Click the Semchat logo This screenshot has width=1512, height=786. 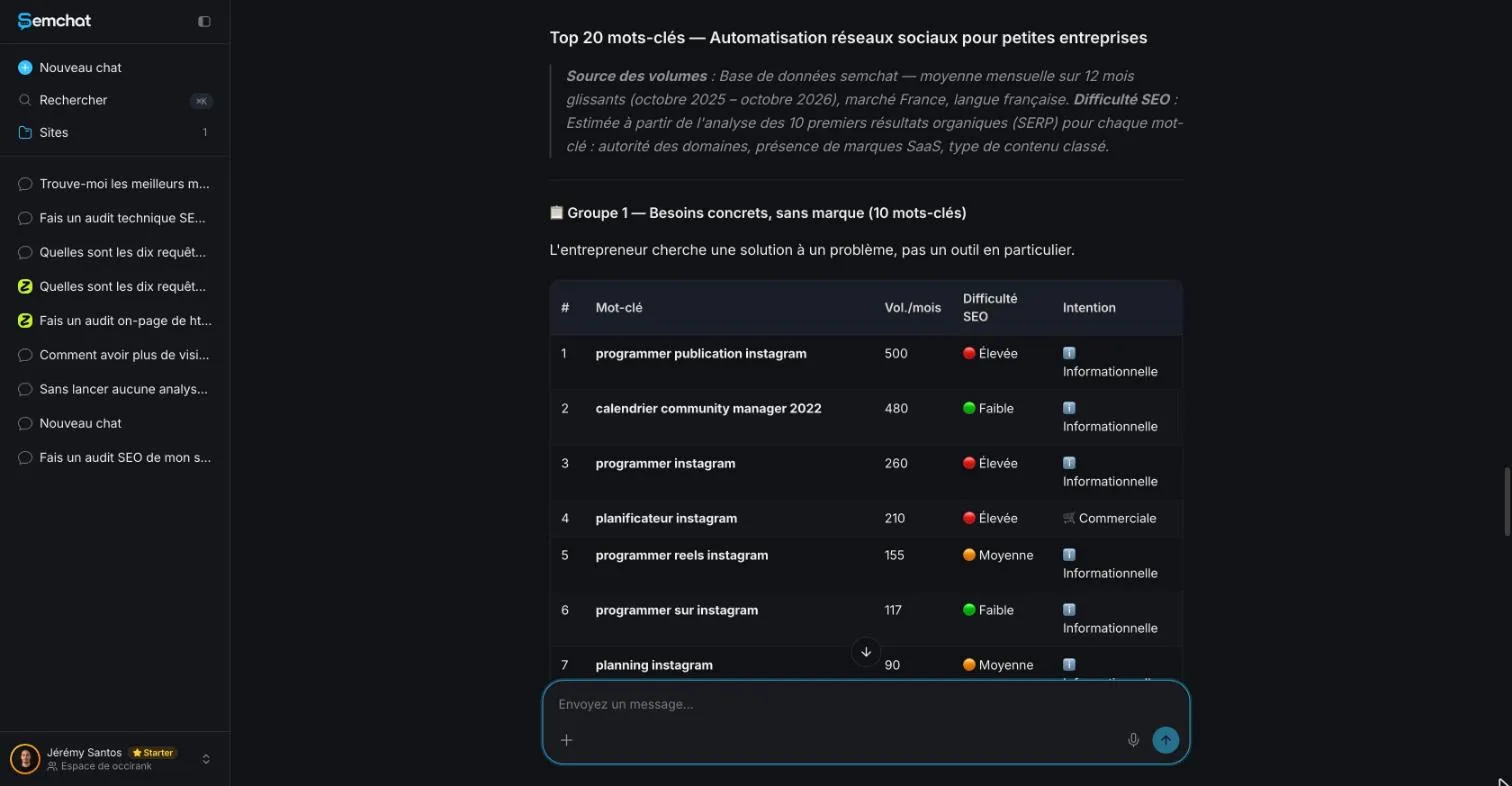point(54,21)
